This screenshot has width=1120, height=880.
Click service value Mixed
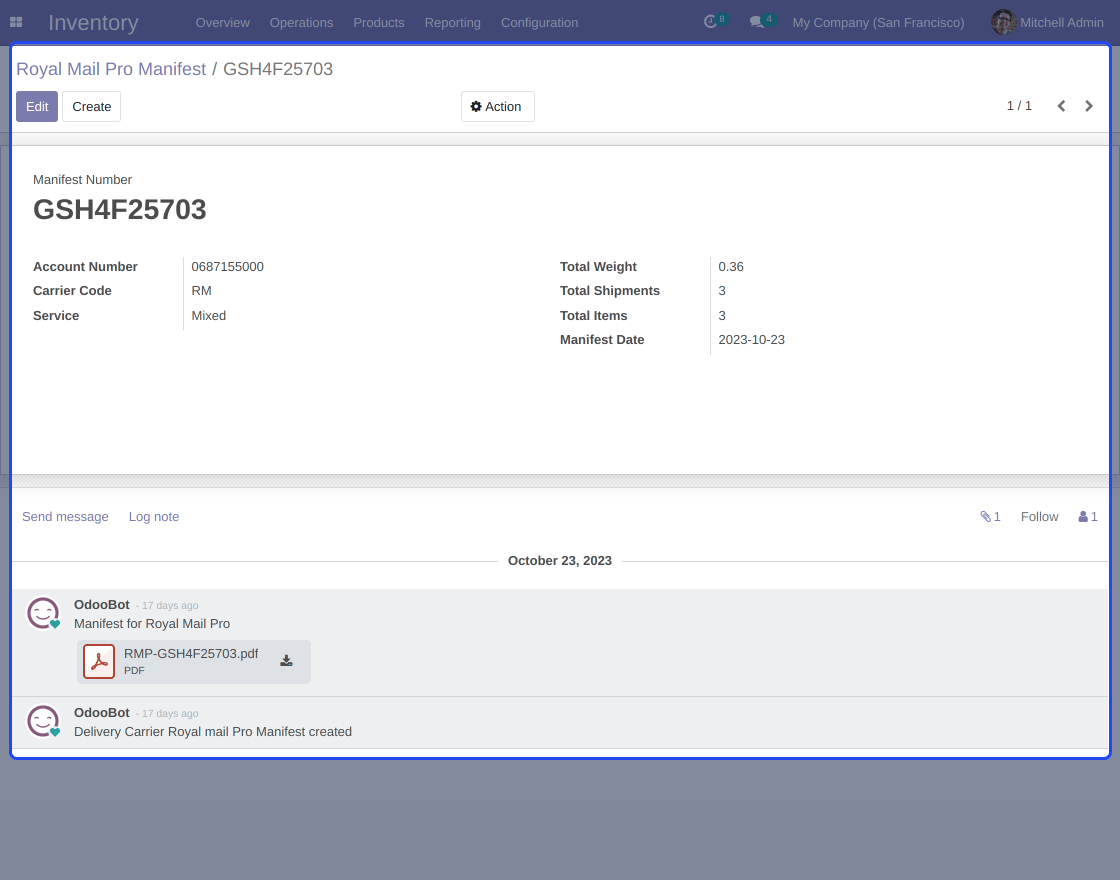(209, 316)
